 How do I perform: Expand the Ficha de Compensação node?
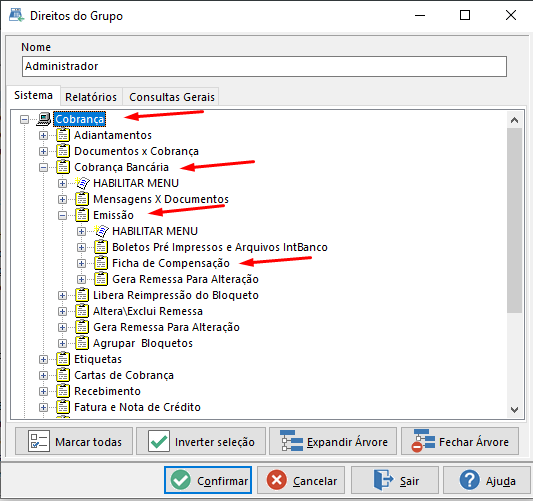81,263
